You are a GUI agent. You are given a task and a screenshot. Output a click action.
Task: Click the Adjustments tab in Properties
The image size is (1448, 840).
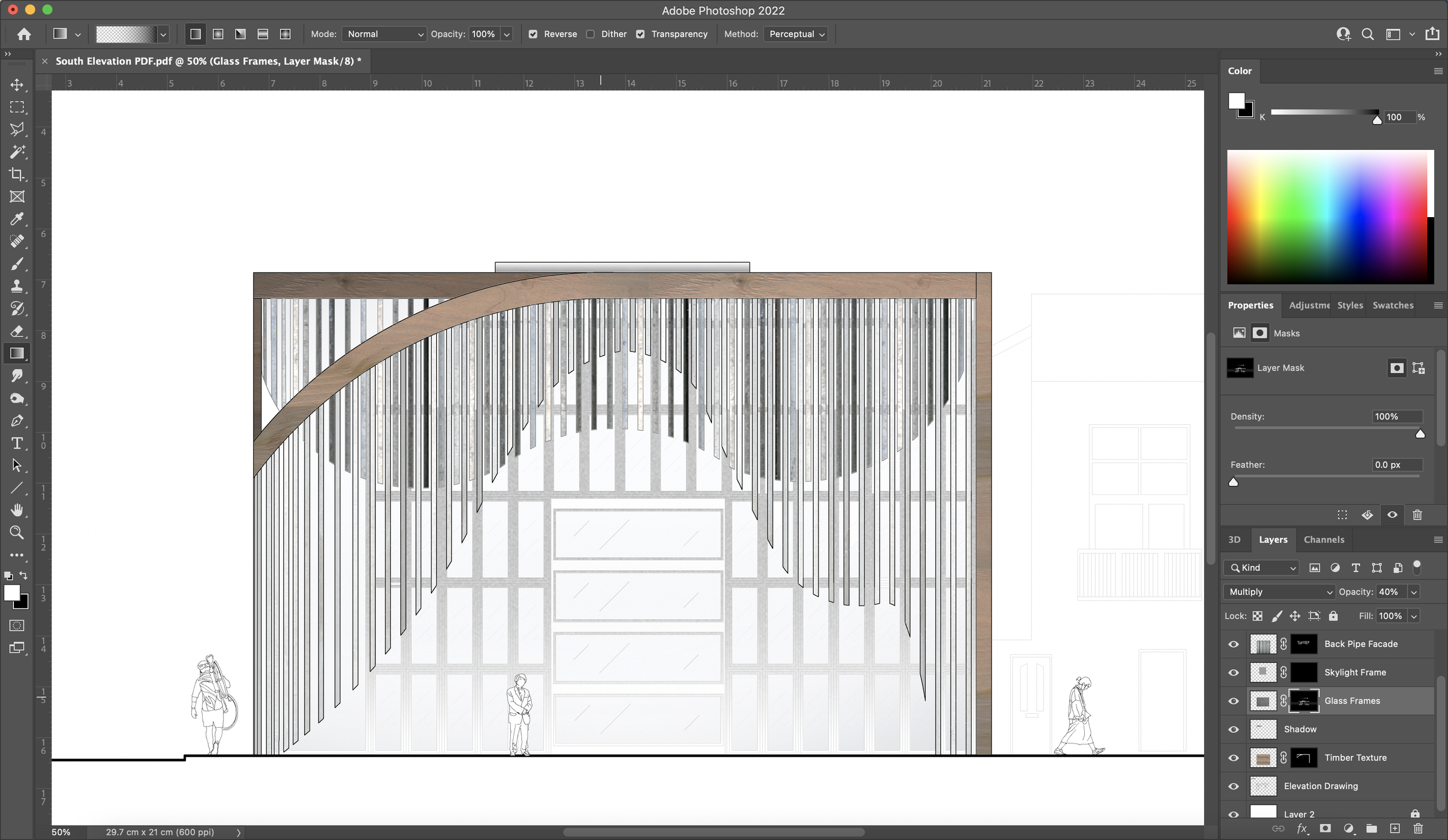[x=1308, y=305]
